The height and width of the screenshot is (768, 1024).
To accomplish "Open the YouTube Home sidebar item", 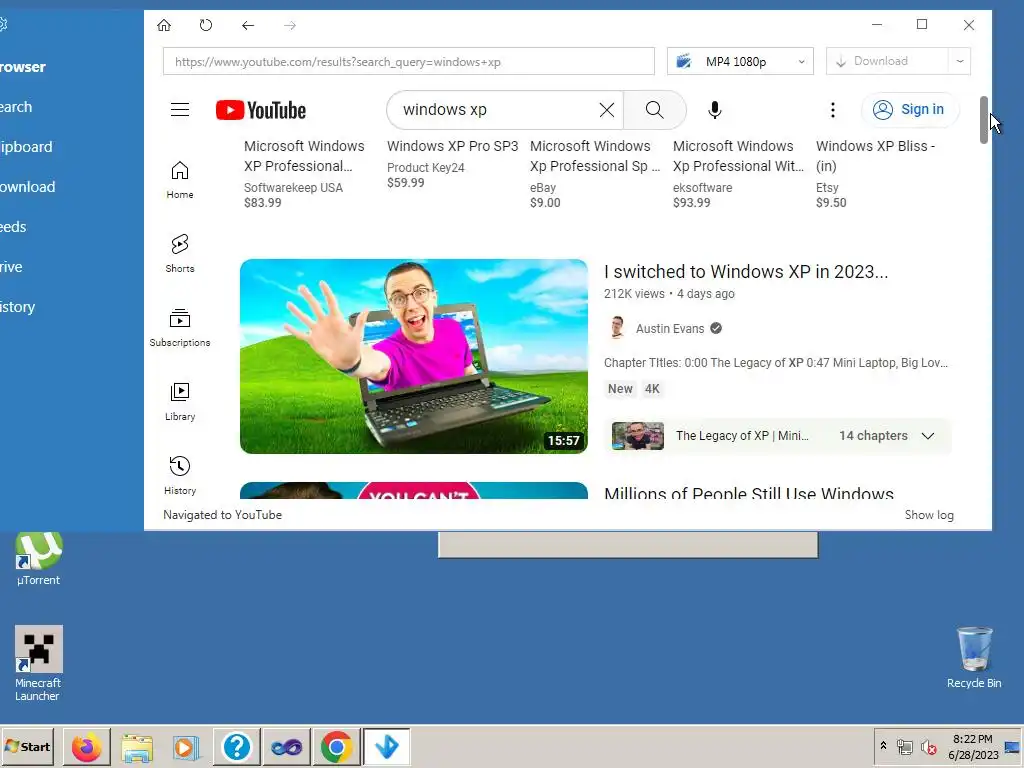I will pos(180,180).
